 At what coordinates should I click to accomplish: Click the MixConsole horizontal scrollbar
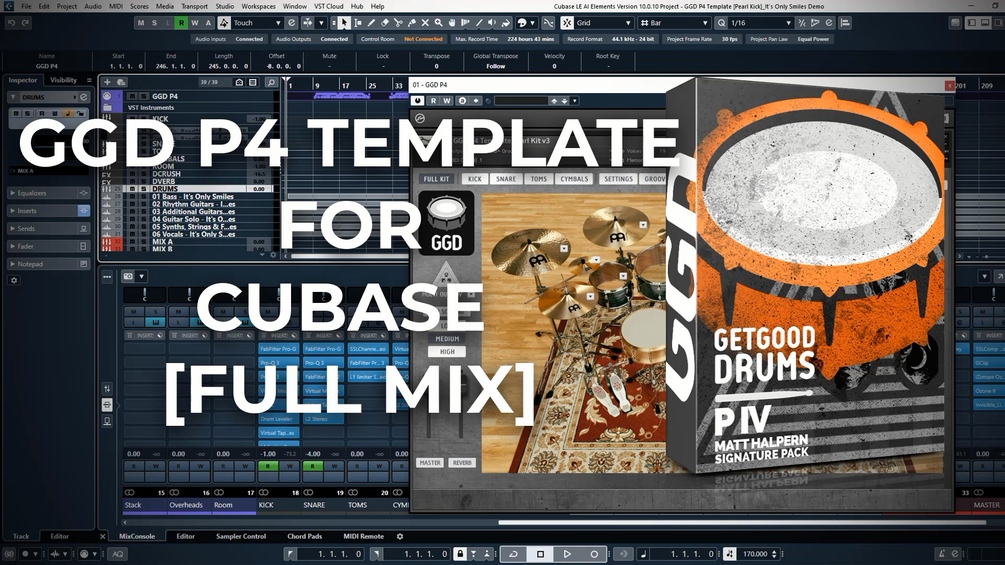[x=742, y=522]
